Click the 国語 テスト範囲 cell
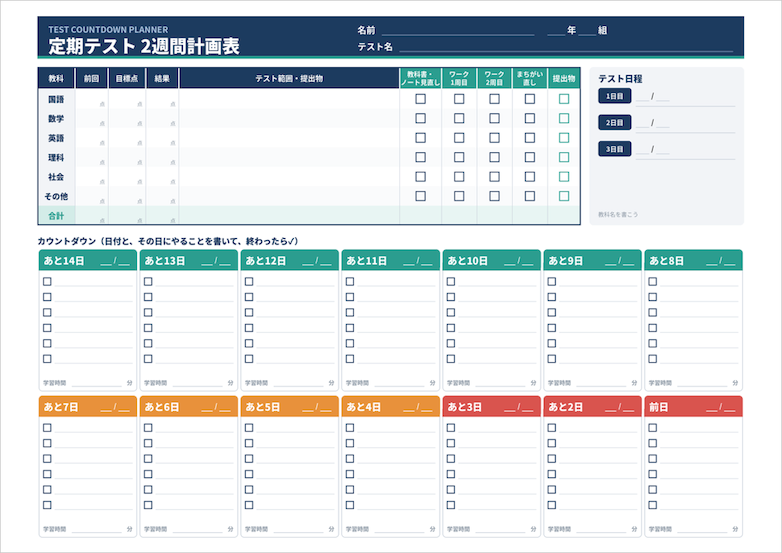 289,99
